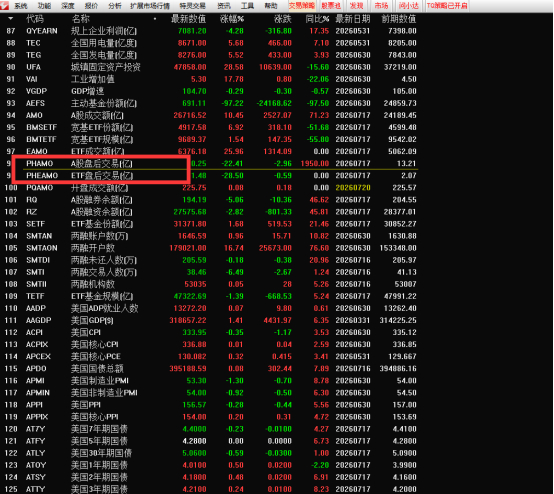The height and width of the screenshot is (494, 554).
Task: Open the 系统 menu
Action: pyautogui.click(x=20, y=6)
